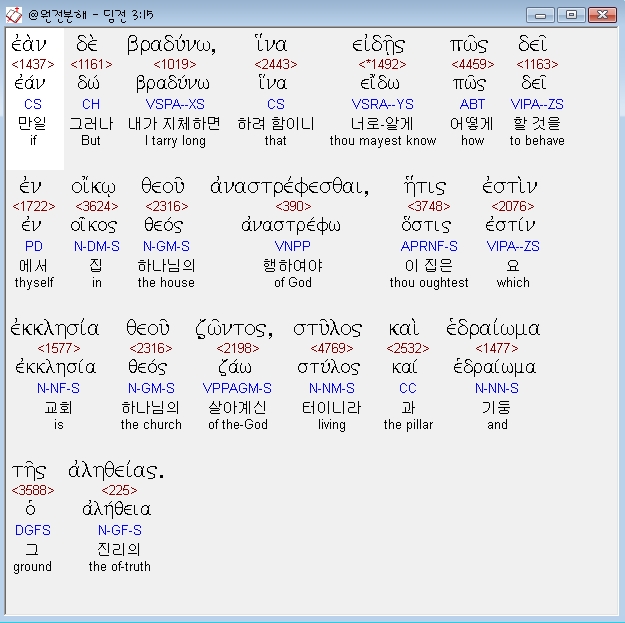This screenshot has height=623, width=625.
Task: Click morphology code N-DM-S
Action: [97, 246]
